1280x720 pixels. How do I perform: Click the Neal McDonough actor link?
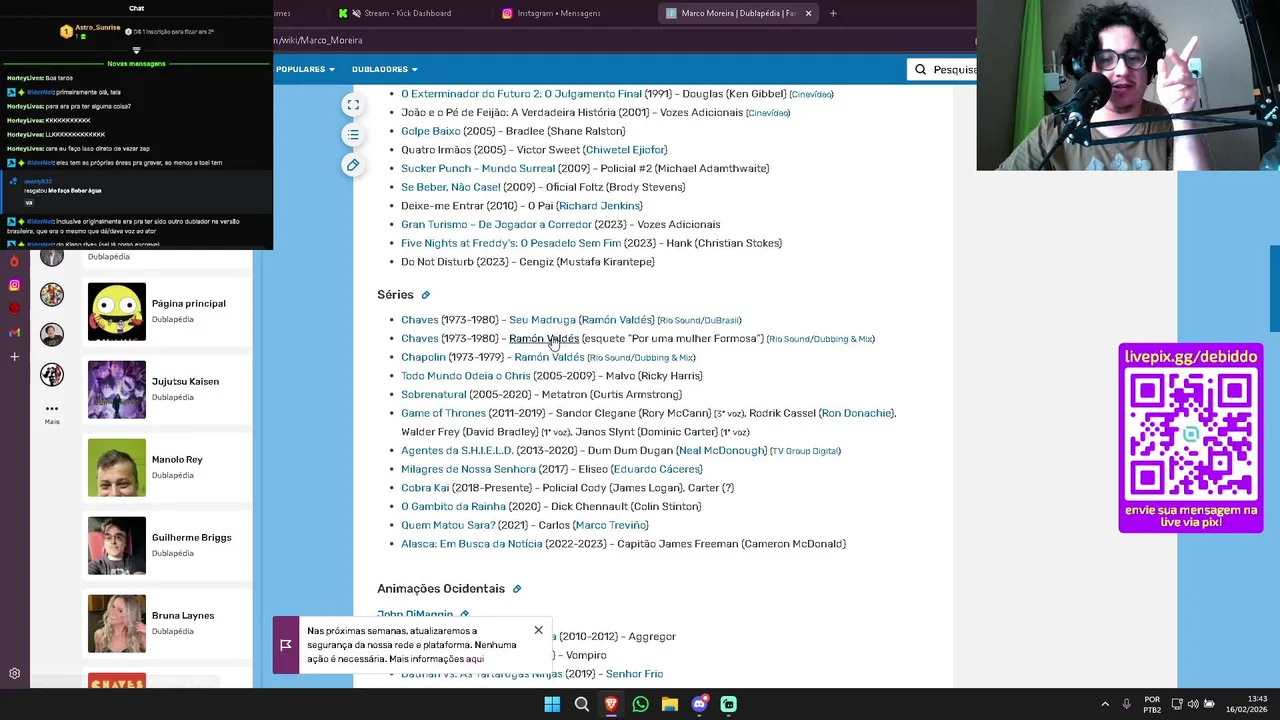721,451
